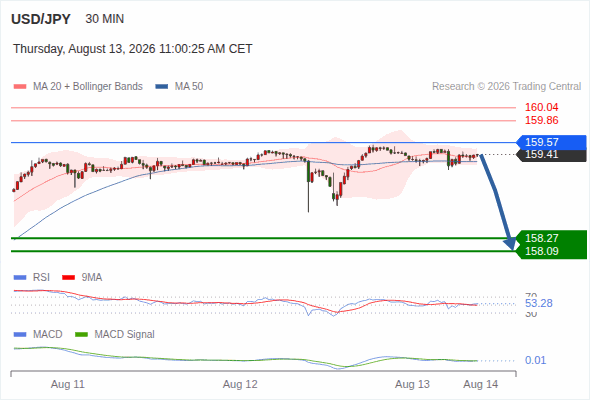Viewport: 590px width, 400px height.
Task: Click the blue RSI legend swatch
Action: (20, 278)
